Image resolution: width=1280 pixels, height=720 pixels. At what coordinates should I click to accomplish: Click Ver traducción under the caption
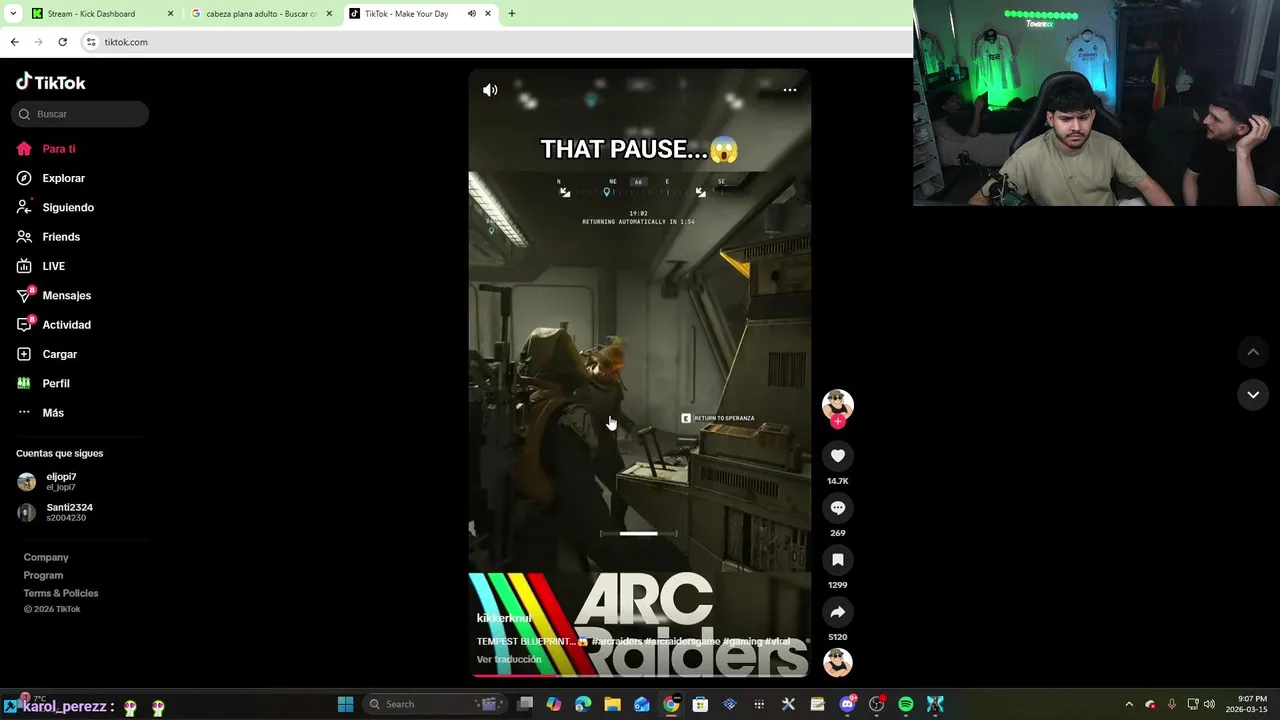[x=509, y=660]
